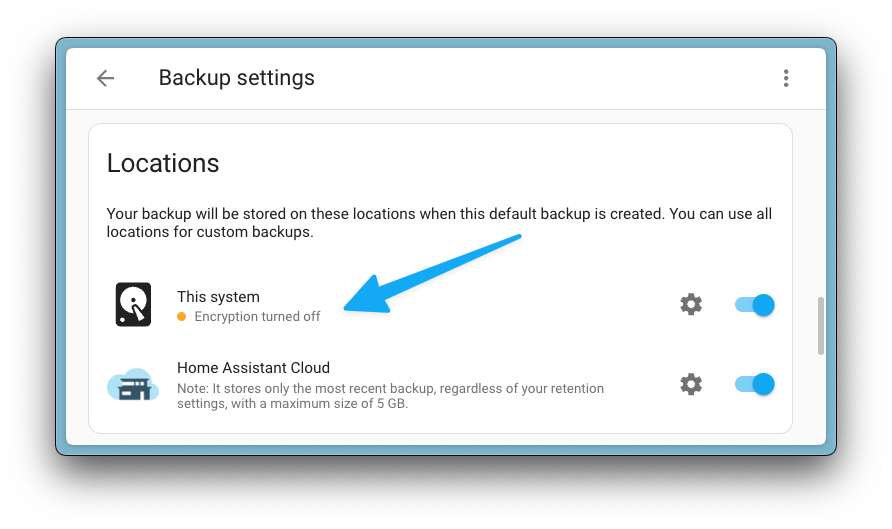The image size is (892, 529).
Task: Go back using the arrow icon
Action: click(x=105, y=78)
